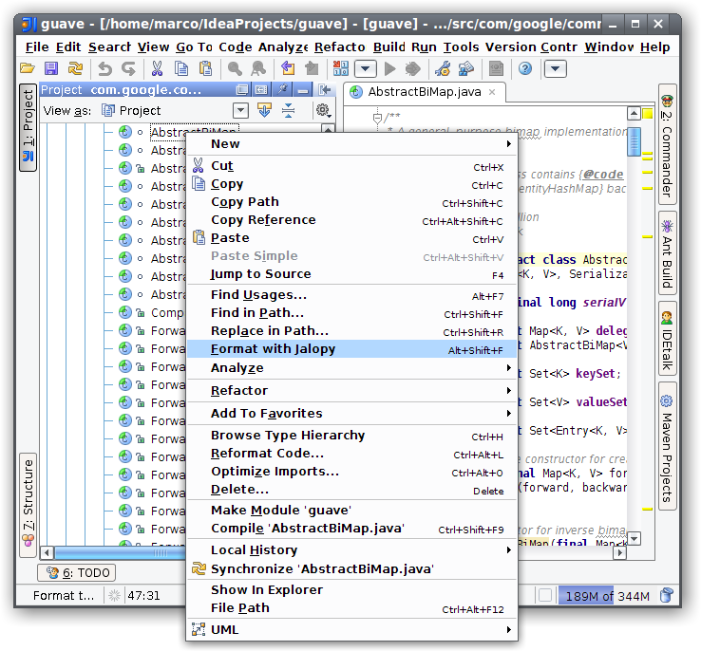Image resolution: width=701 pixels, height=651 pixels.
Task: Expand the UML submenu
Action: (x=352, y=630)
